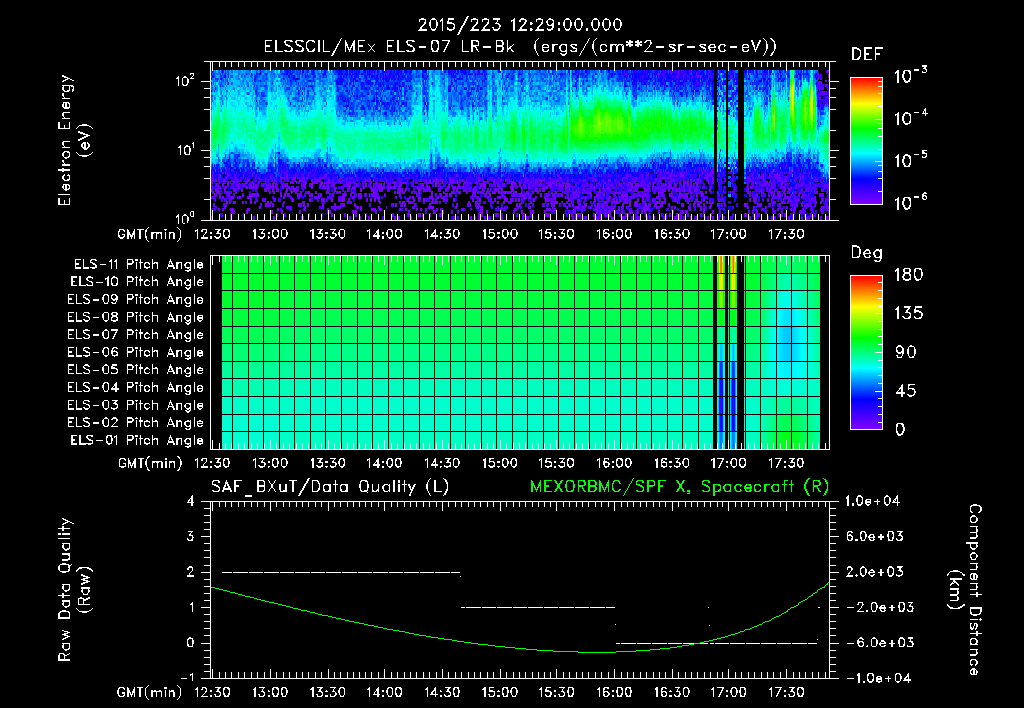Viewport: 1024px width, 708px height.
Task: Click the ELS-04 Pitch Angle row label
Action: coord(136,388)
